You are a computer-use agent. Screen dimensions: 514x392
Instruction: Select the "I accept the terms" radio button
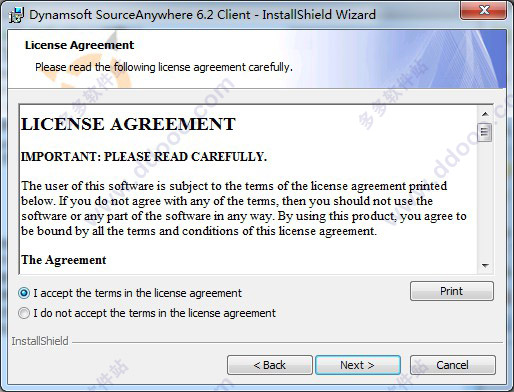click(x=24, y=293)
